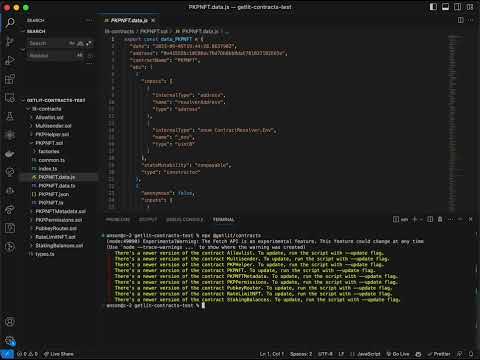480x360 pixels.
Task: Switch to the Debug Console tab
Action: pyautogui.click(x=184, y=220)
